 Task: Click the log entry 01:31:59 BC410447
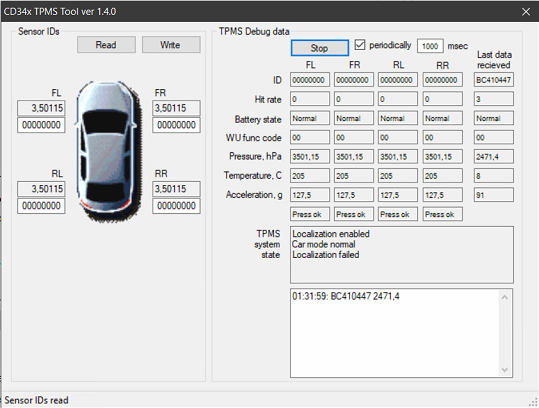click(x=346, y=296)
